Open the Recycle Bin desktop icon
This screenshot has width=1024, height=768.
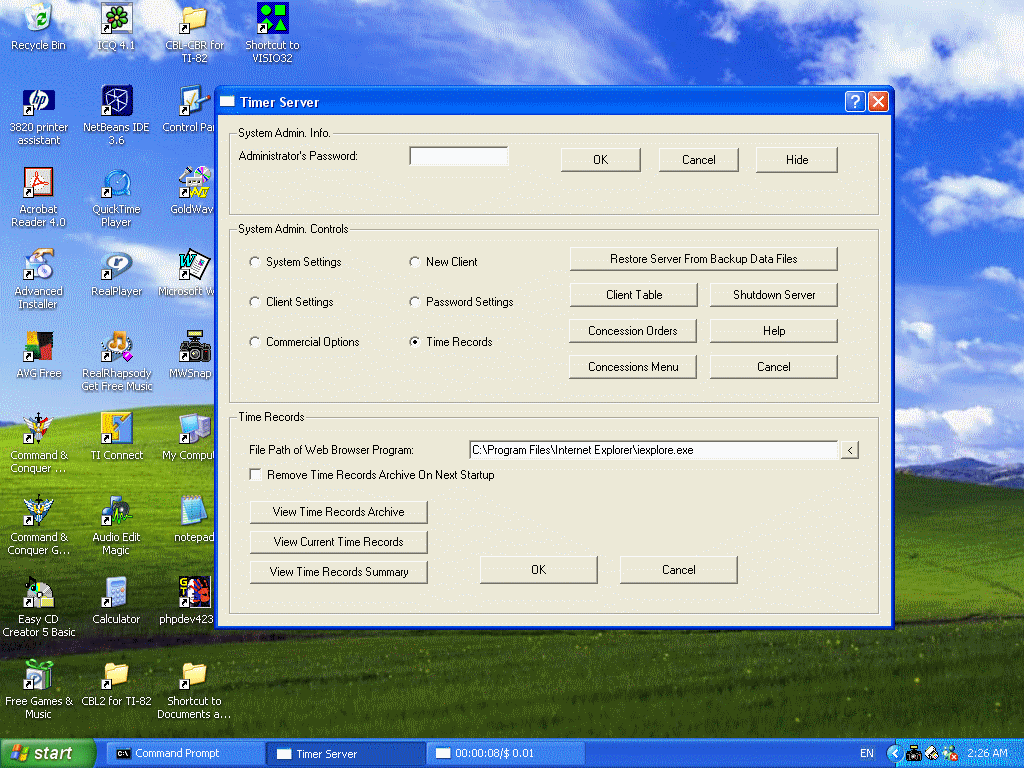(38, 22)
